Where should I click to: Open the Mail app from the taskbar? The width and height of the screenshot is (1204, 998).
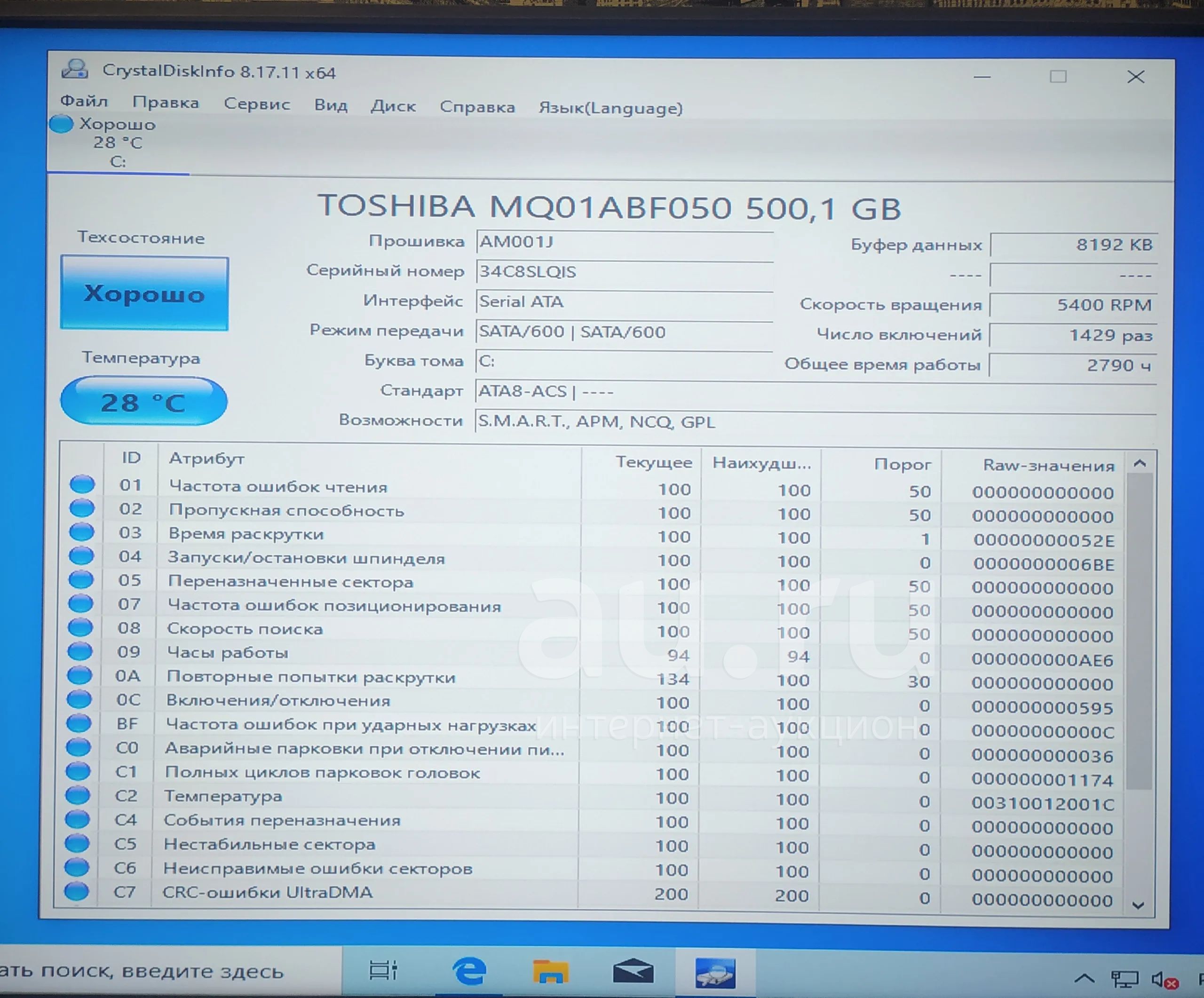[633, 972]
